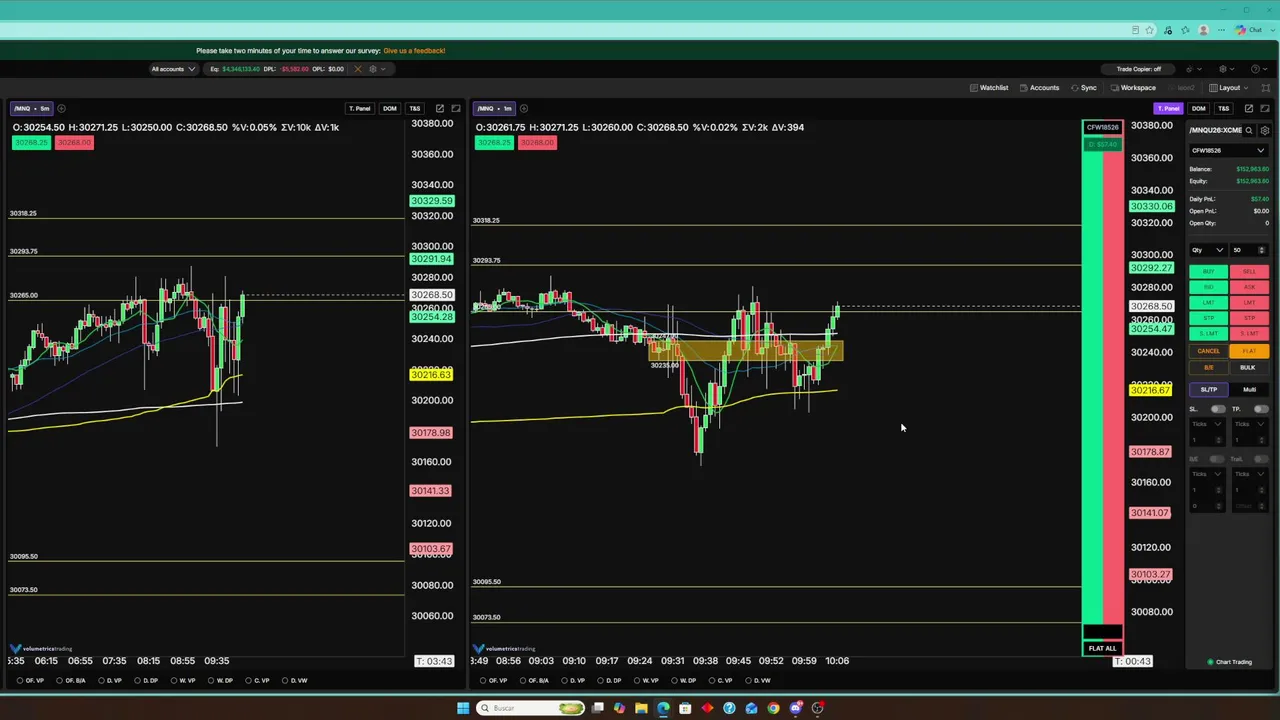Enable the TP toggle switch
The image size is (1280, 720).
click(x=1260, y=409)
